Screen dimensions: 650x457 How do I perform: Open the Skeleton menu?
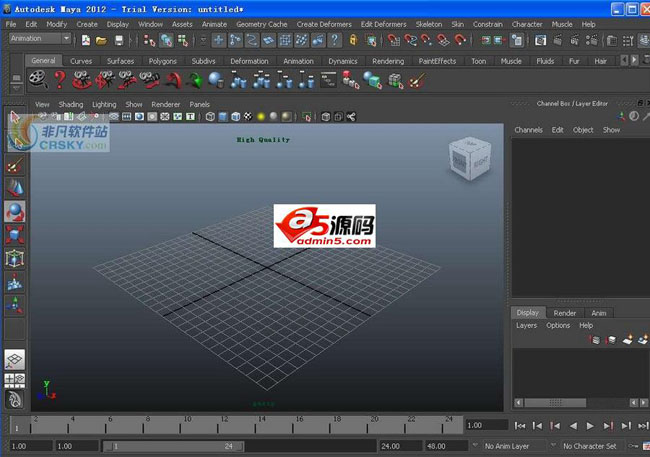pos(429,24)
